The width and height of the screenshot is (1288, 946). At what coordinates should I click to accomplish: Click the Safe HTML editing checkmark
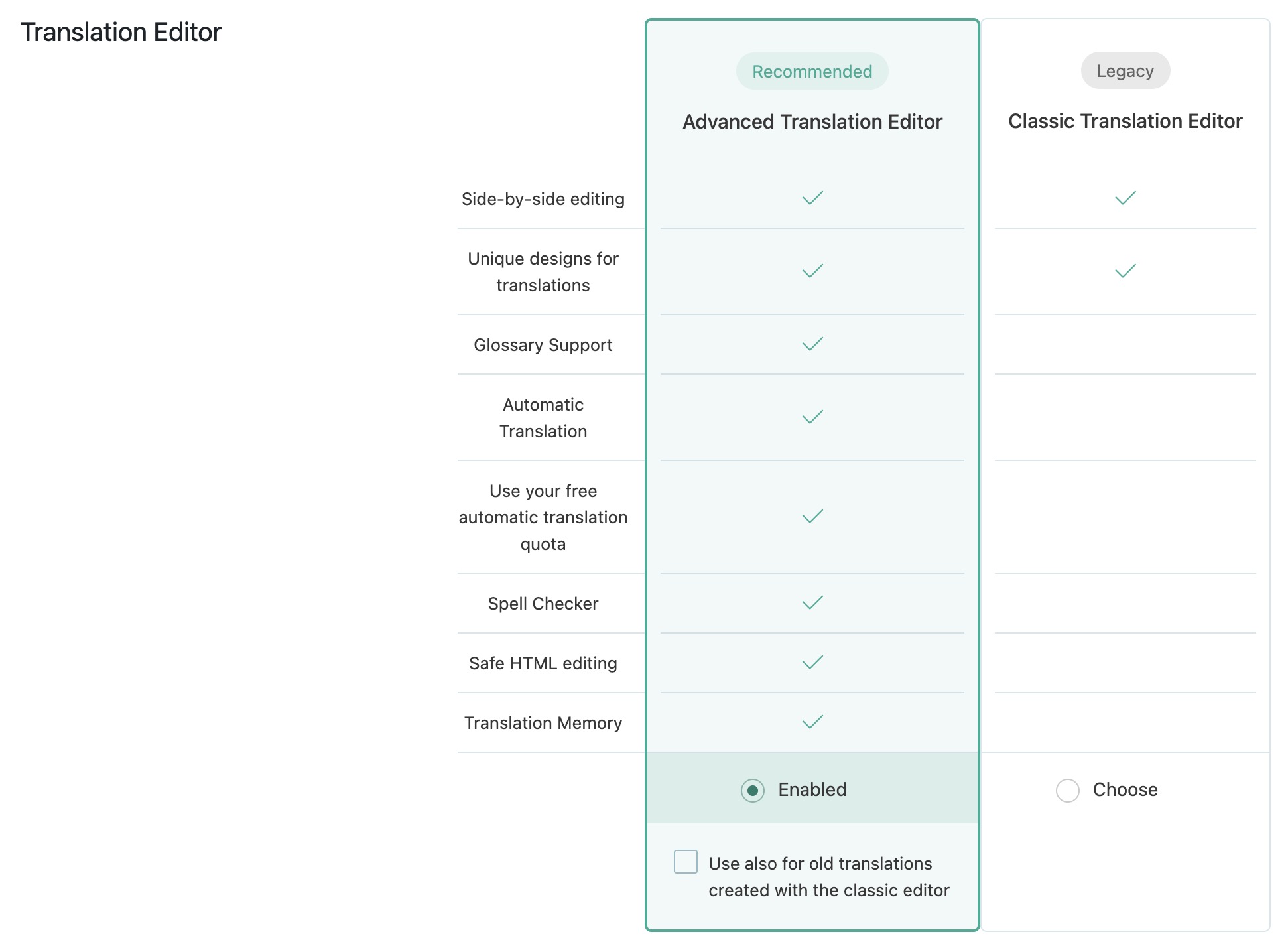[x=812, y=663]
